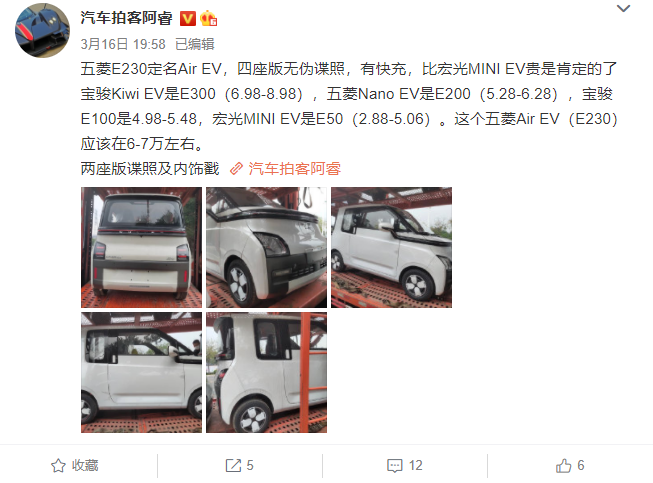
Task: Open the front three-quarter car photo
Action: click(x=391, y=247)
